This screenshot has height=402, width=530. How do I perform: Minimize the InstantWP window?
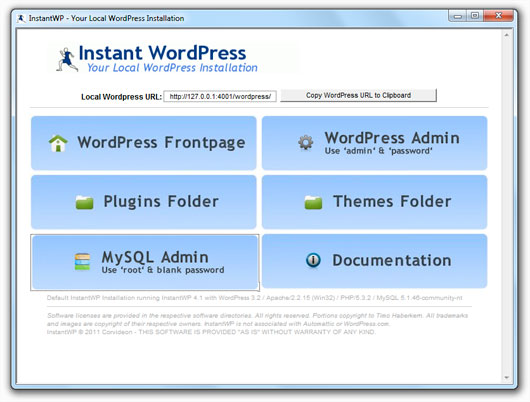tap(458, 16)
